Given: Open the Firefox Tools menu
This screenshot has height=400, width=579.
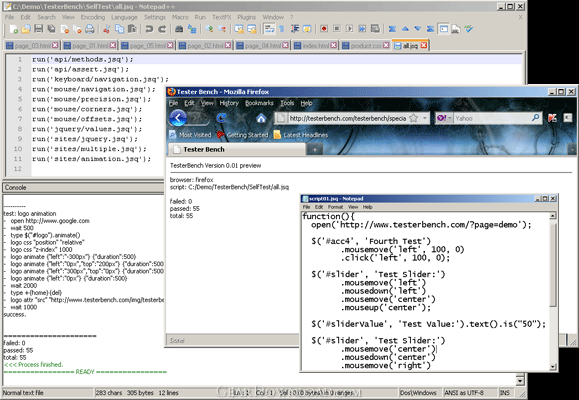Looking at the screenshot, I should tap(287, 103).
